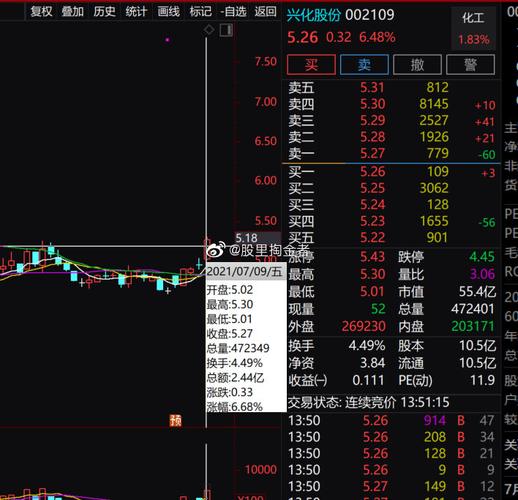The width and height of the screenshot is (518, 500).
Task: Click PE(动) value 11.9
Action: click(x=482, y=380)
